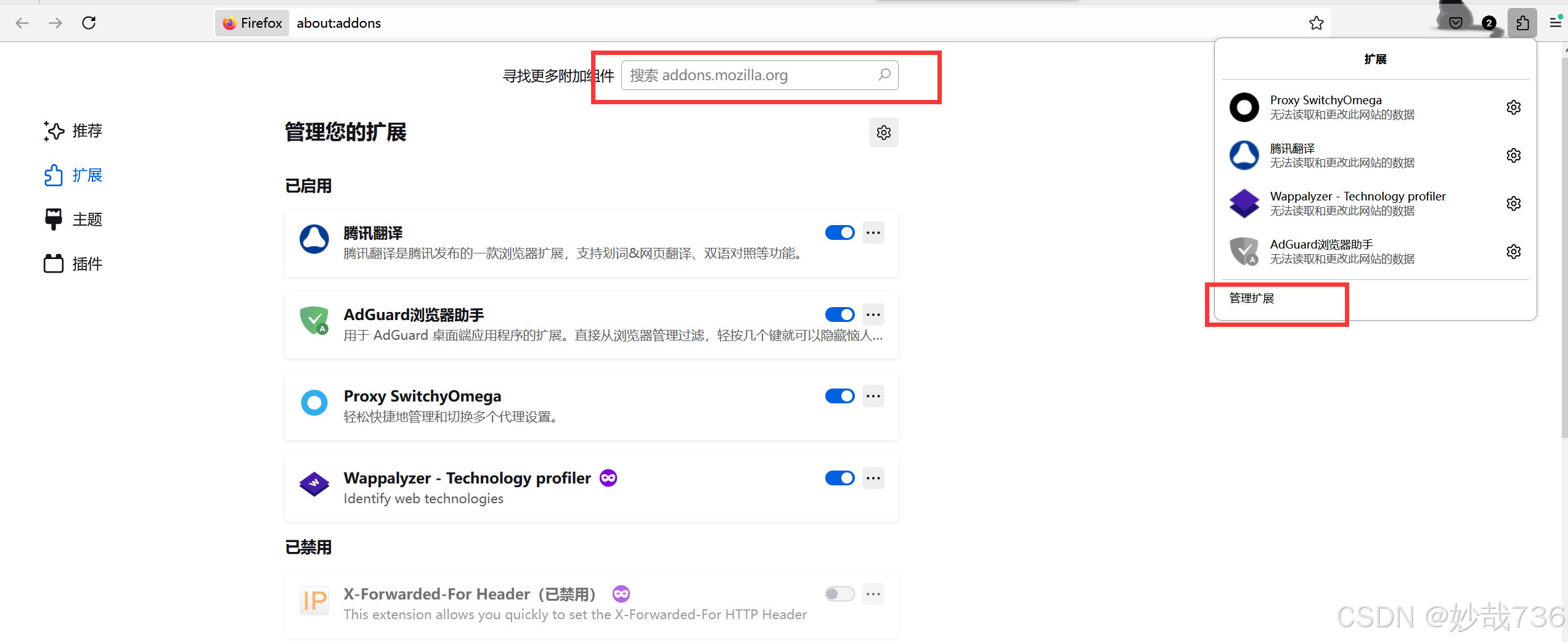1568x642 pixels.
Task: Click the Proxy SwitchyOmega circle icon in the list
Action: point(314,402)
